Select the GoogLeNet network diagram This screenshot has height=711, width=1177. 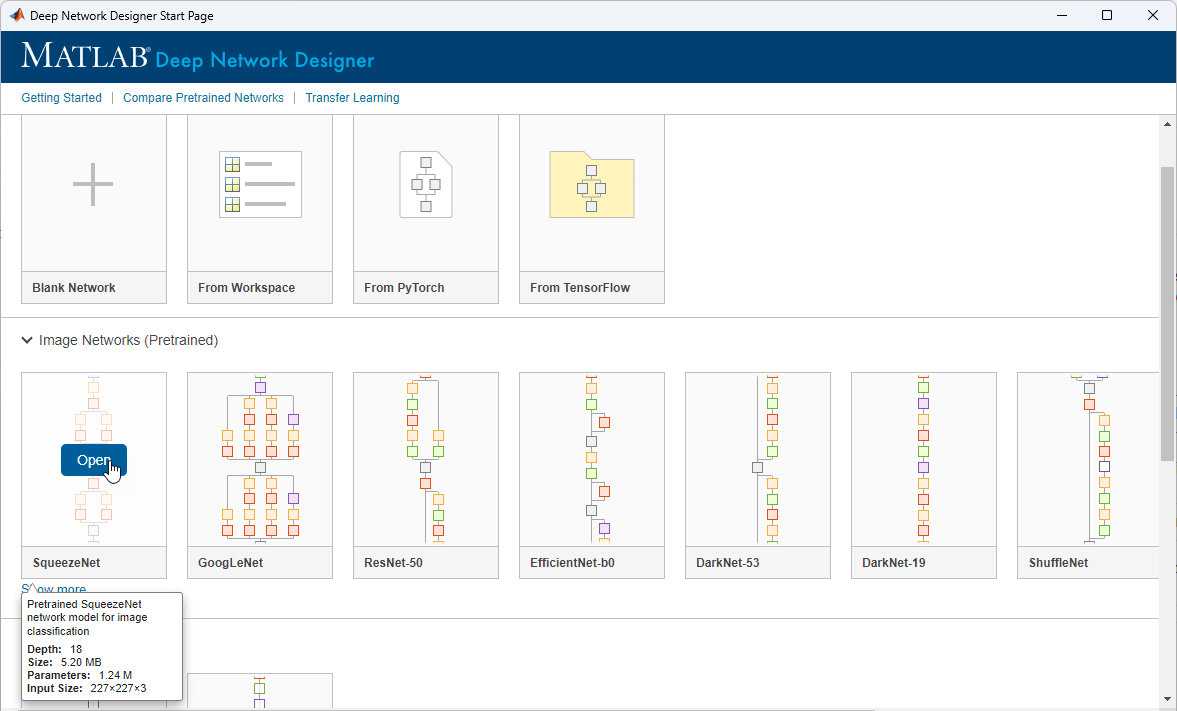tap(260, 459)
